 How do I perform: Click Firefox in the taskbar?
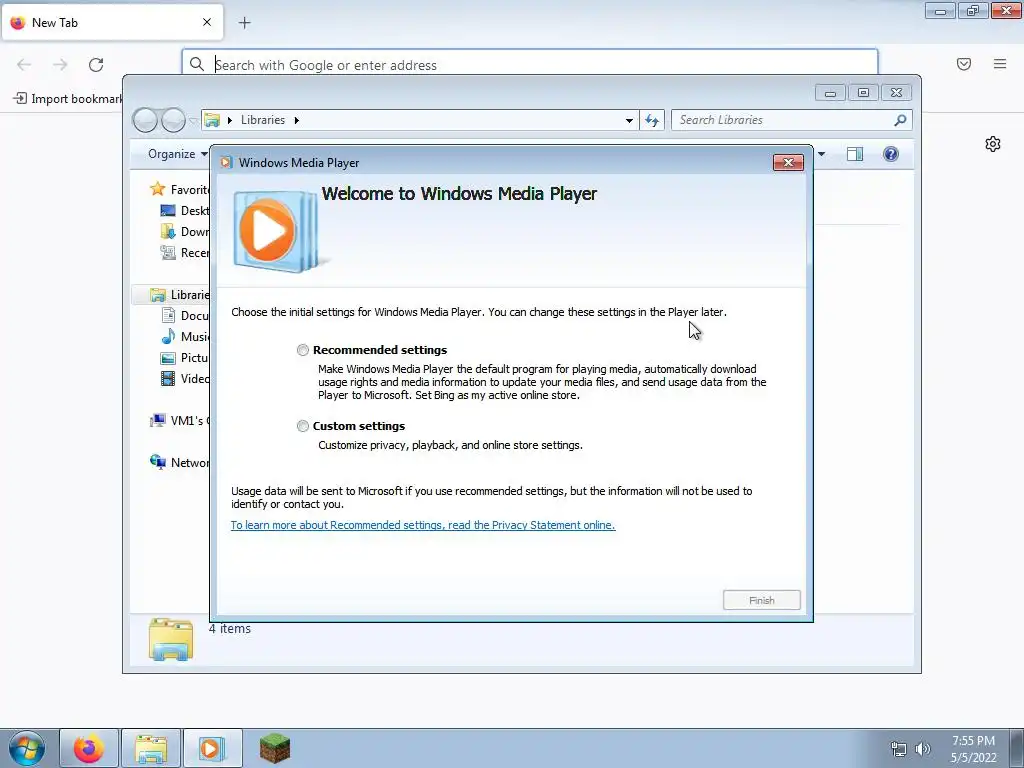click(x=89, y=748)
